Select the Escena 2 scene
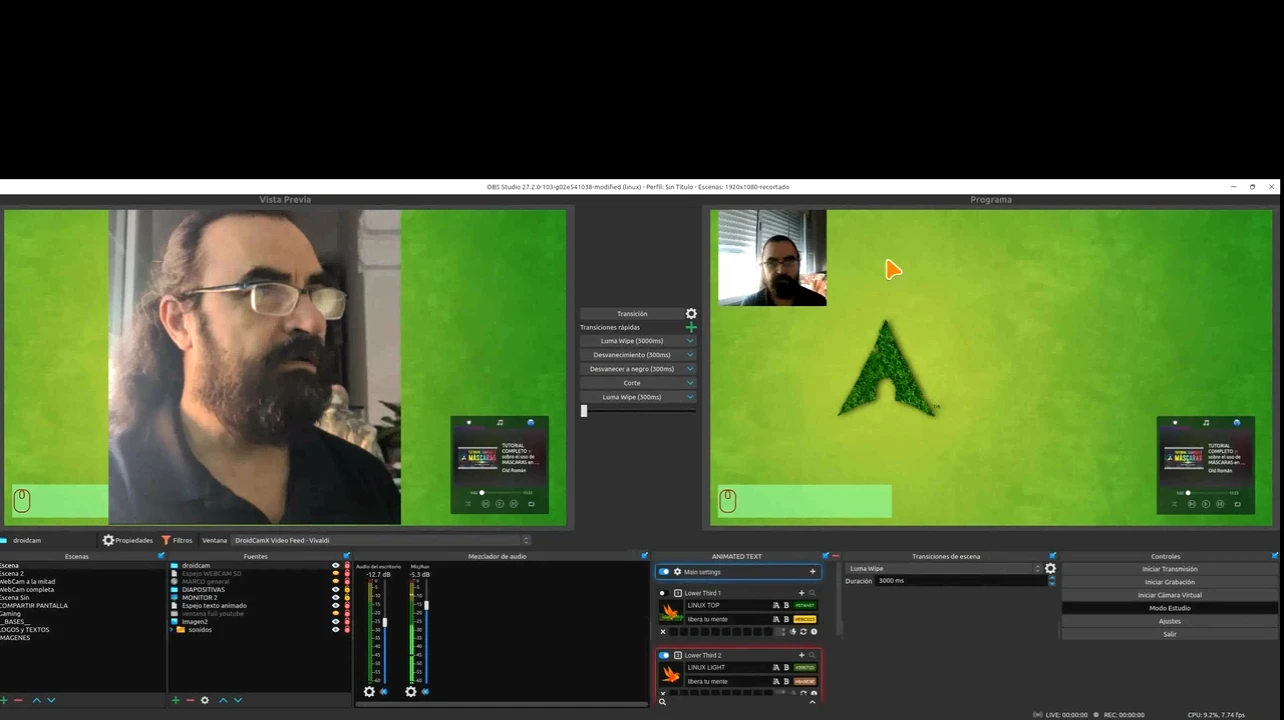Image resolution: width=1284 pixels, height=720 pixels. pyautogui.click(x=12, y=573)
